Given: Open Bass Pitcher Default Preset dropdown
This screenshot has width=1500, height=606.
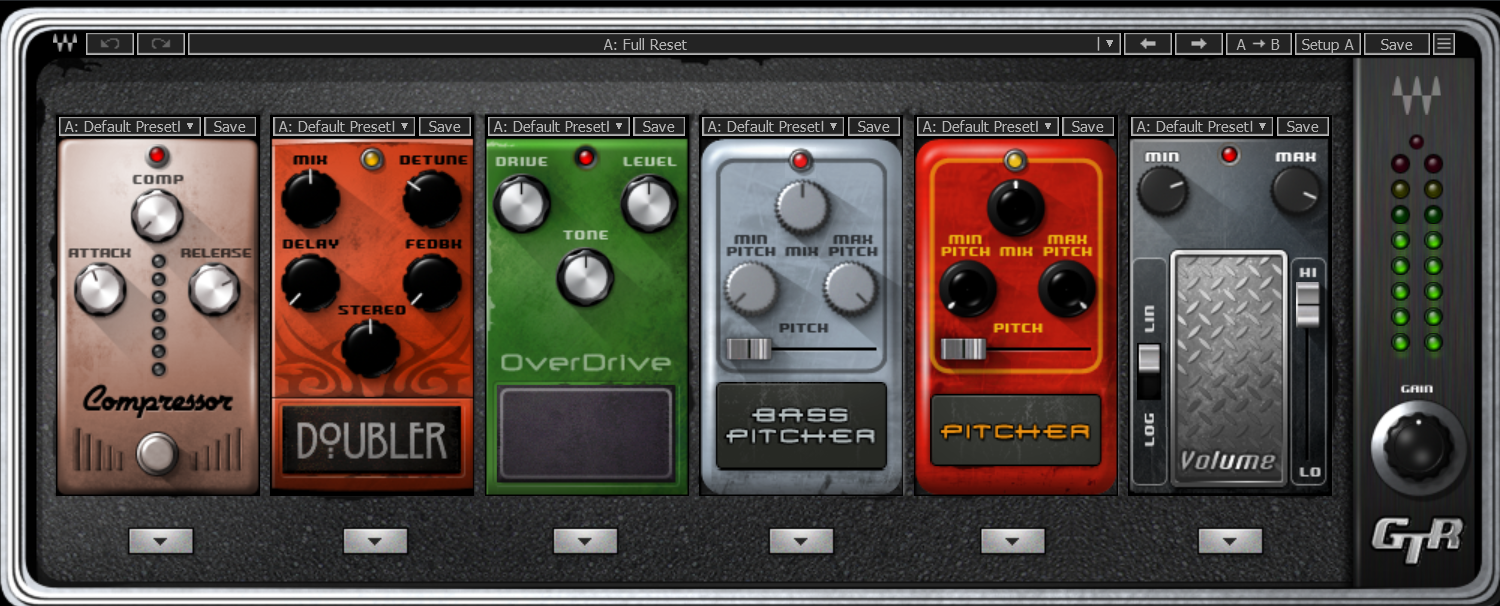Looking at the screenshot, I should (x=773, y=126).
